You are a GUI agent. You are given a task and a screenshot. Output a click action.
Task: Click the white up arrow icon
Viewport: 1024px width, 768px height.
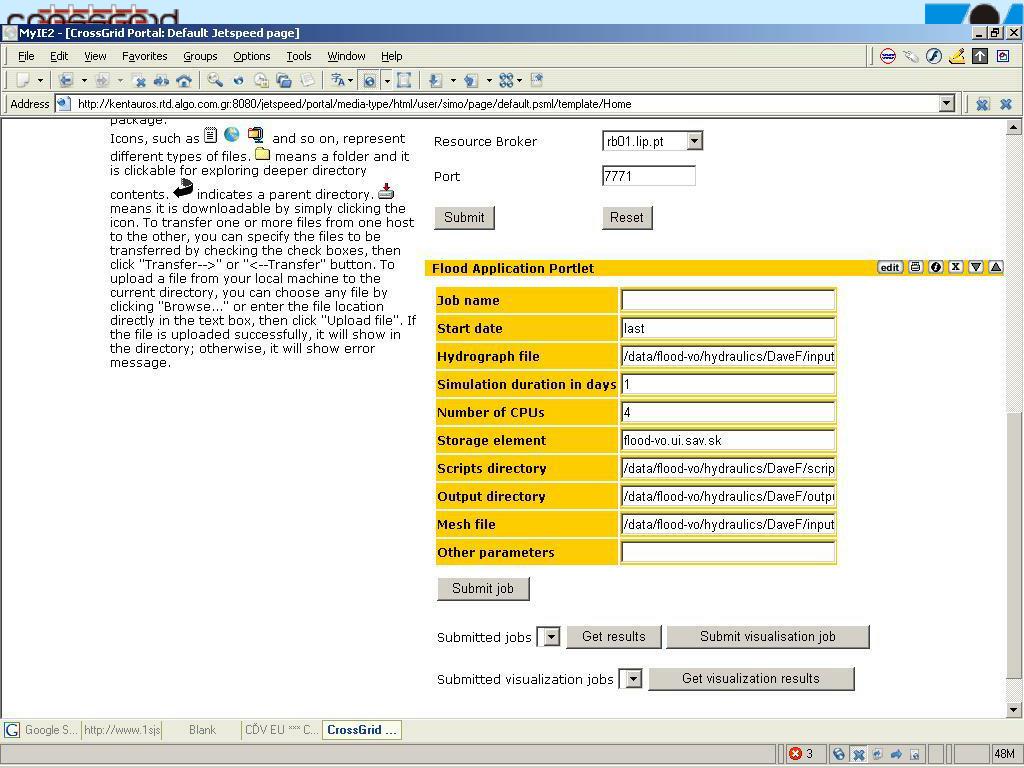(980, 56)
